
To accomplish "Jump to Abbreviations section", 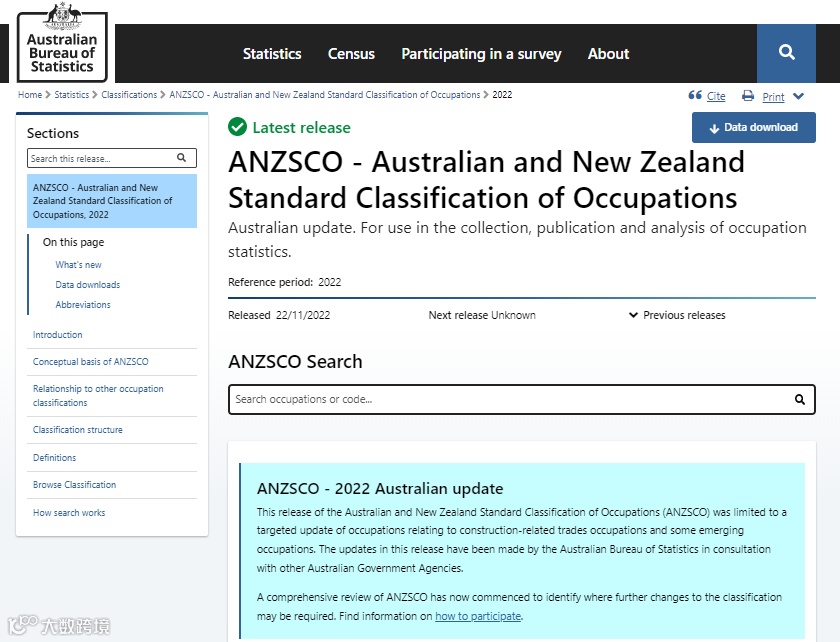I will 83,304.
